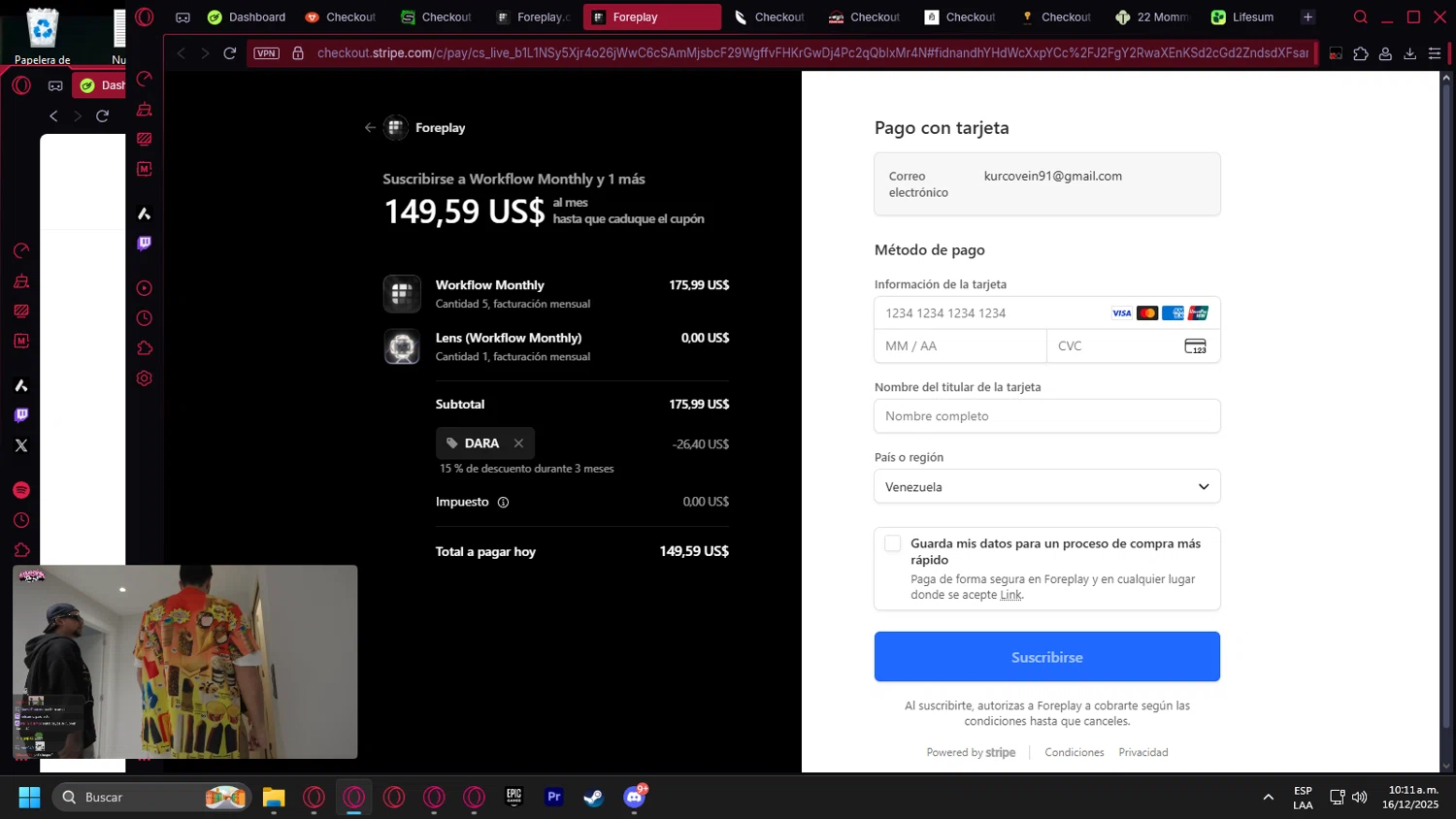The width and height of the screenshot is (1456, 819).
Task: Open Extensions cube in the checkout window sidebar
Action: pyautogui.click(x=145, y=348)
